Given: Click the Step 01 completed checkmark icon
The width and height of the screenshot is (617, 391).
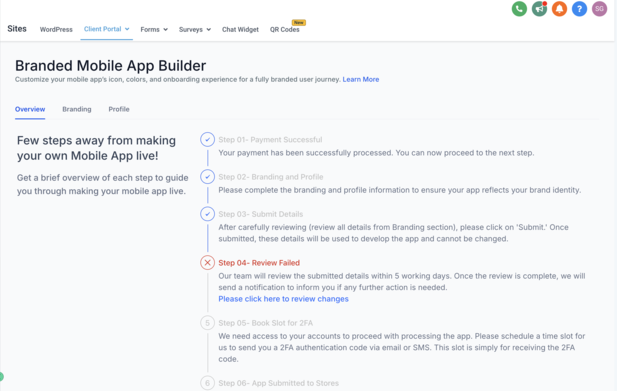Looking at the screenshot, I should click(207, 140).
